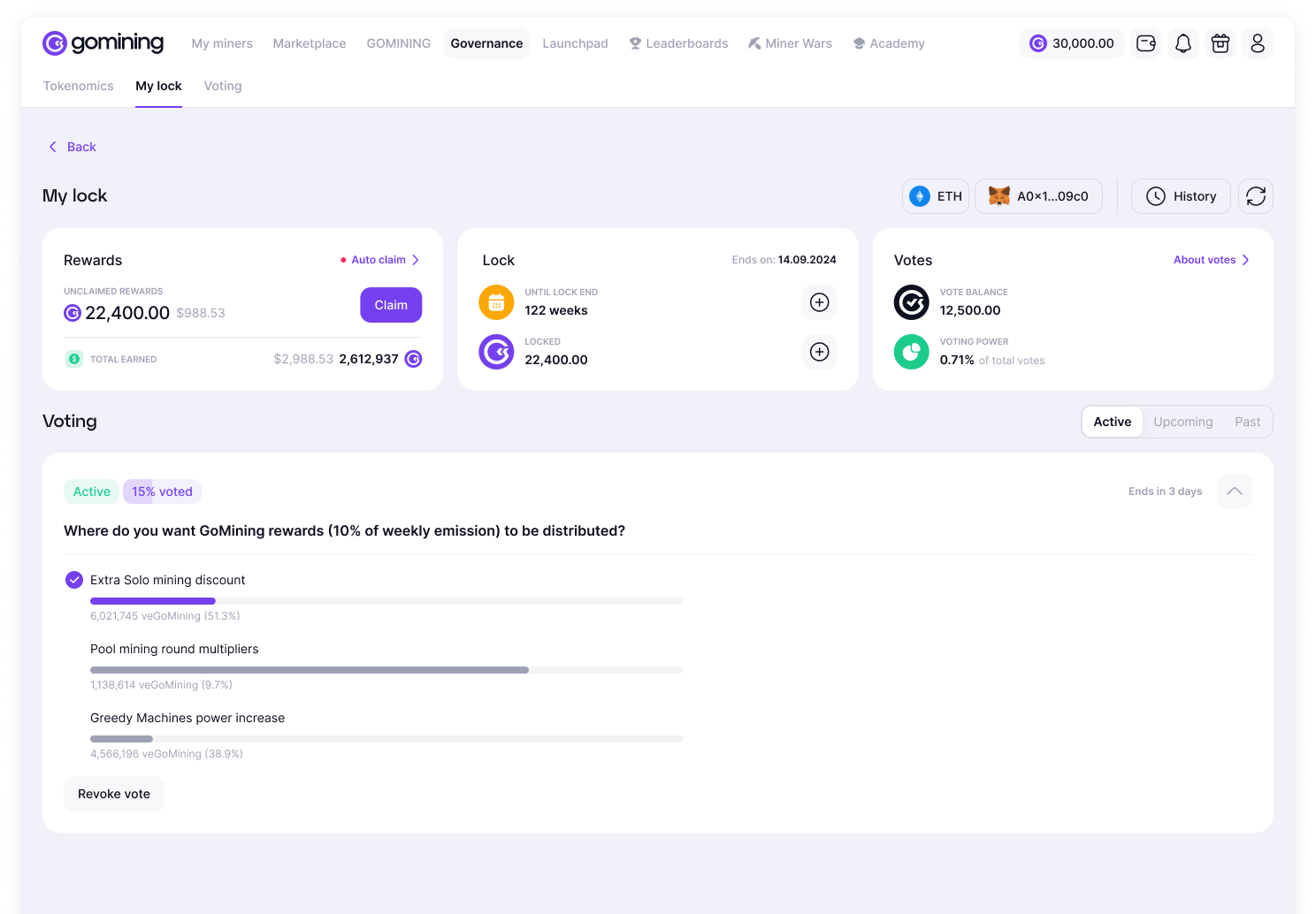Click the refresh icon beside History
Viewport: 1316px width, 914px height.
tap(1256, 196)
